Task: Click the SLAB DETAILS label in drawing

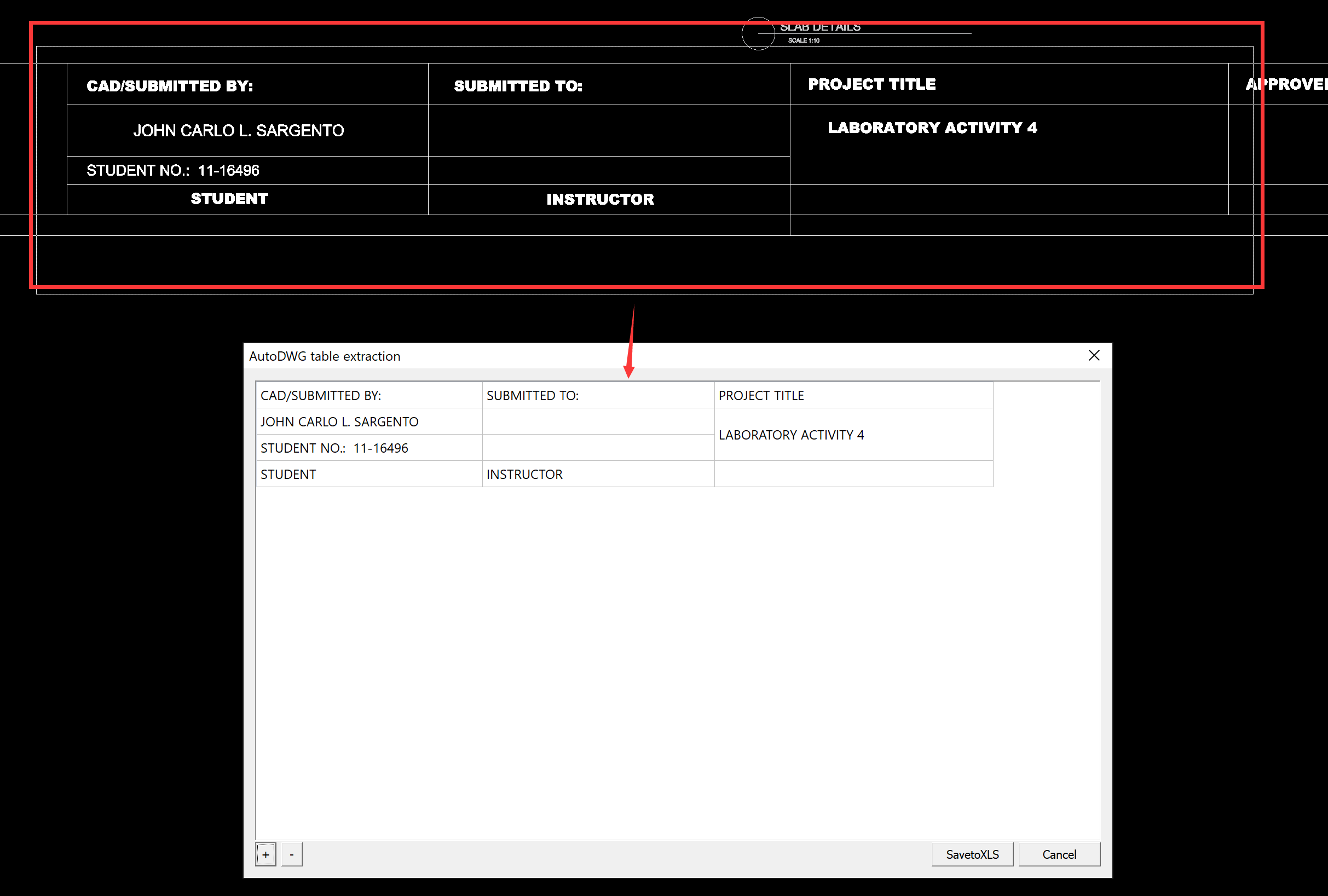Action: click(819, 27)
